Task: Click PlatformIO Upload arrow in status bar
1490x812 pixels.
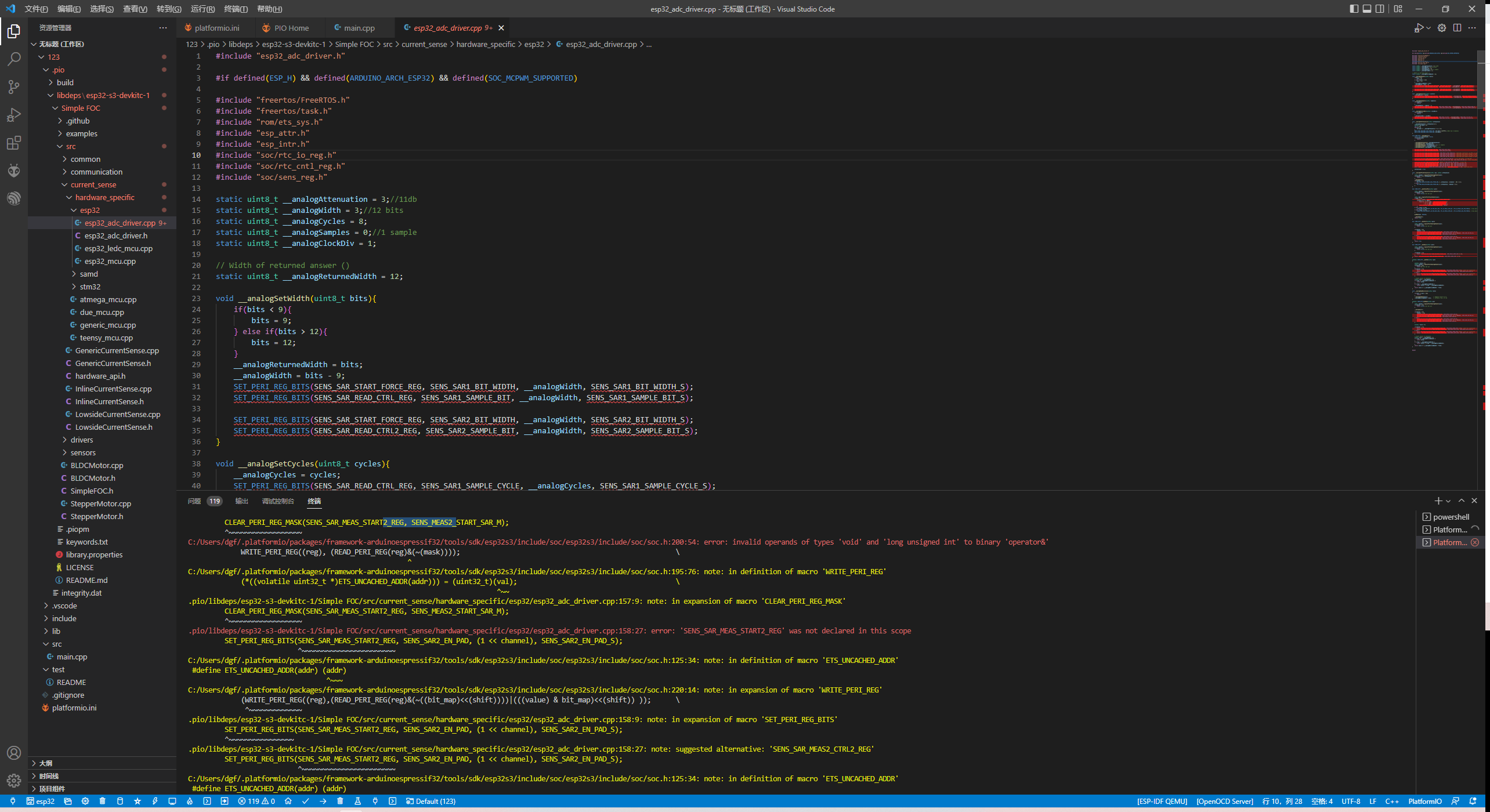Action: coord(323,801)
